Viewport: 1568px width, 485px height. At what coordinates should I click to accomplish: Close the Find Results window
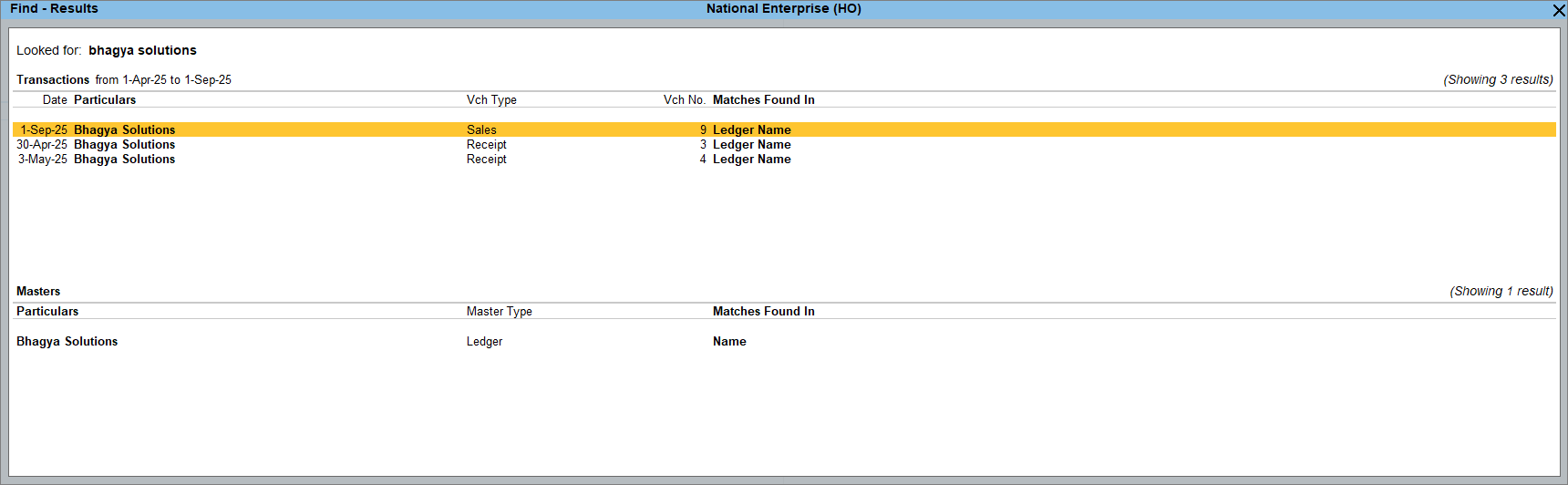click(x=1559, y=10)
